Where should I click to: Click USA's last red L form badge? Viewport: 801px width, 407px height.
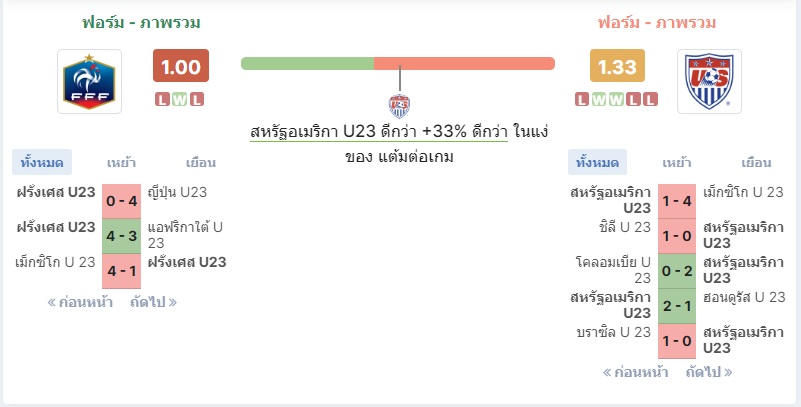coord(650,99)
